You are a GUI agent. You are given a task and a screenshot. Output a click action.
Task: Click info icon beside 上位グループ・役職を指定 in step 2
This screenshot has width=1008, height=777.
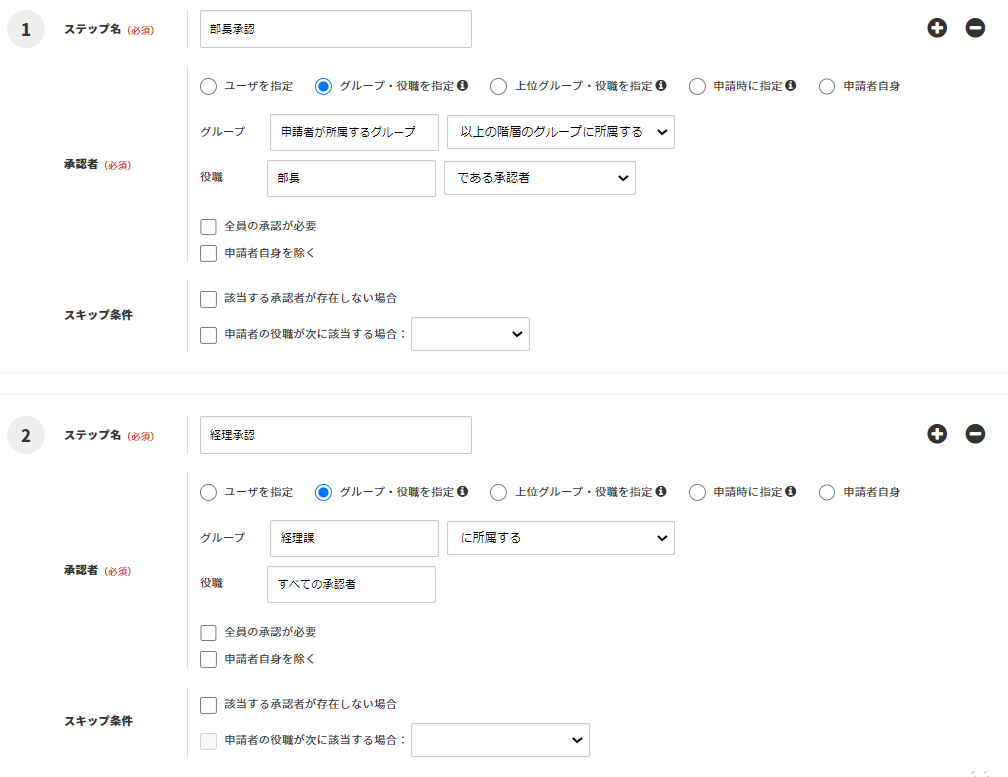661,492
